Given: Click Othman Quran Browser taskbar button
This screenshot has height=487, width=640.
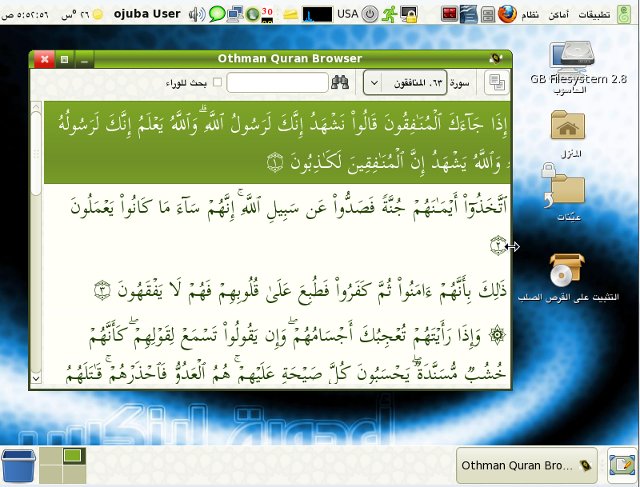Looking at the screenshot, I should click(526, 466).
